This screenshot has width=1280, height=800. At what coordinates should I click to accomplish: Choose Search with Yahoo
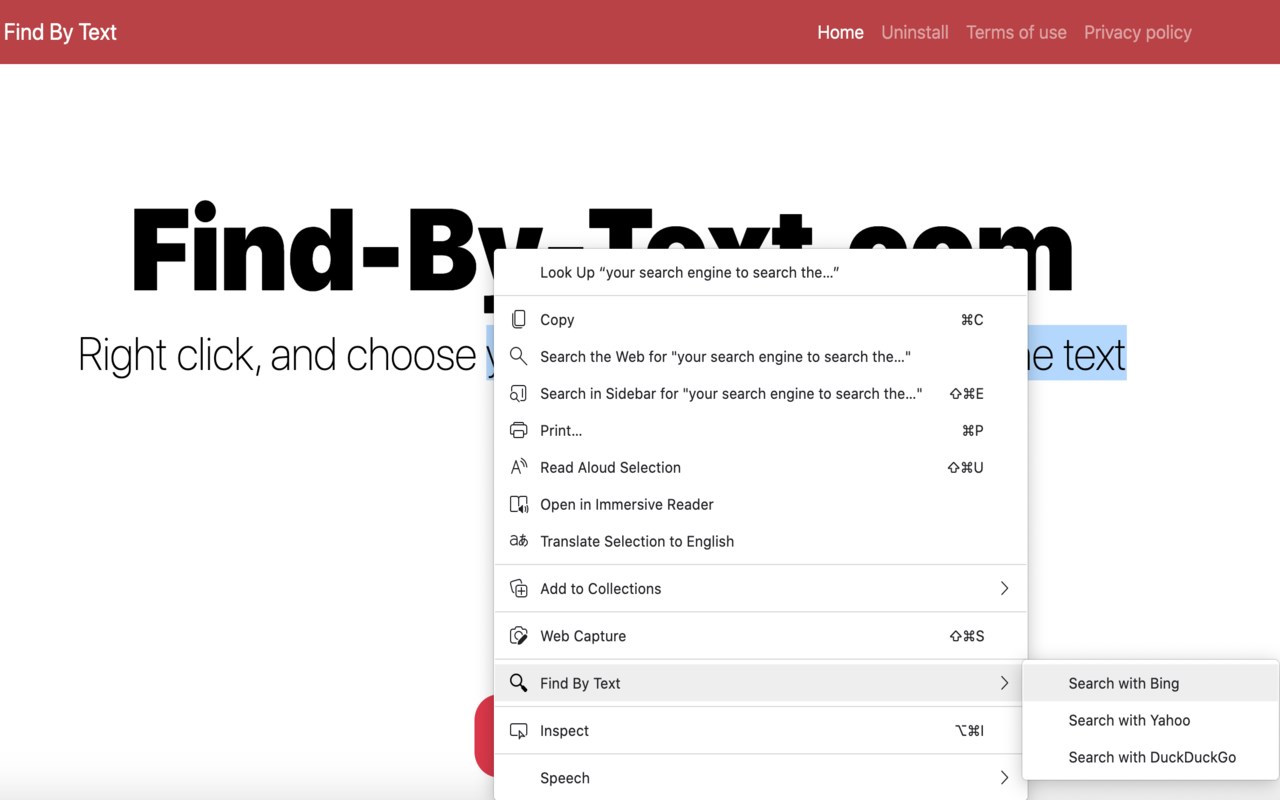click(x=1150, y=720)
